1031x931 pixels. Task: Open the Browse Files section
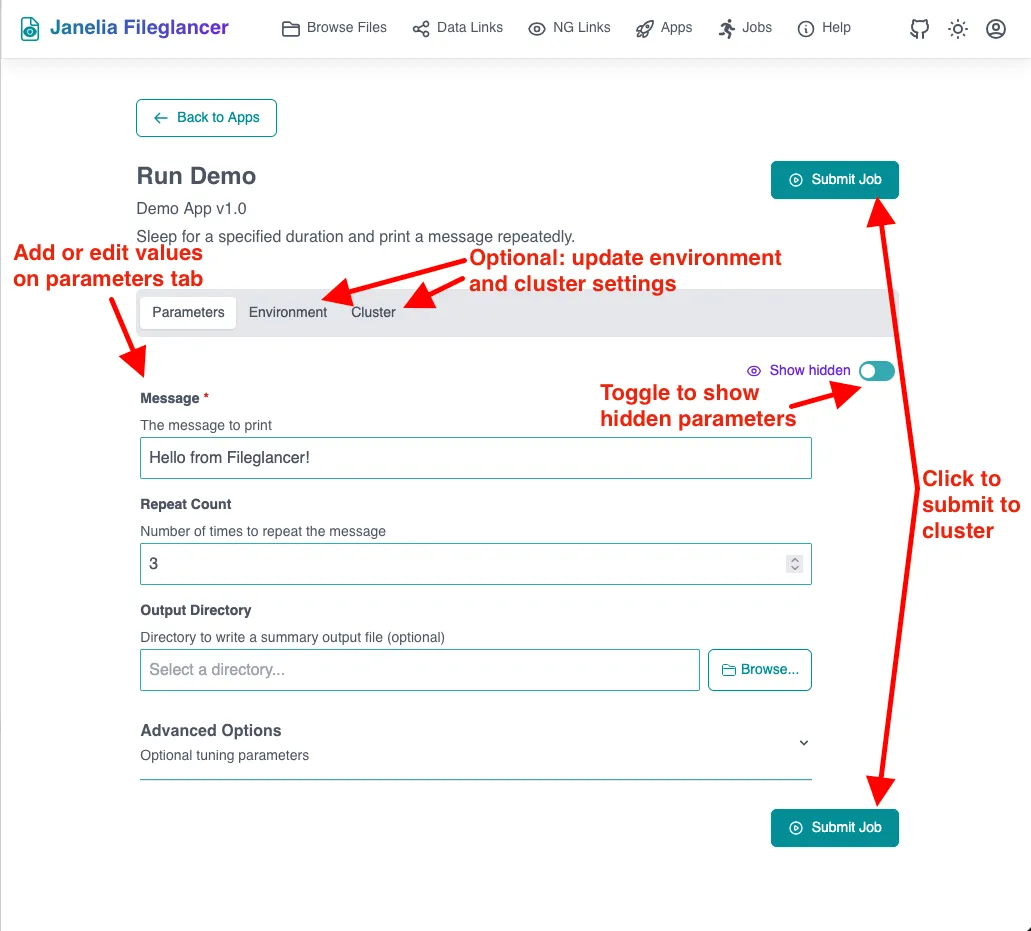coord(334,28)
